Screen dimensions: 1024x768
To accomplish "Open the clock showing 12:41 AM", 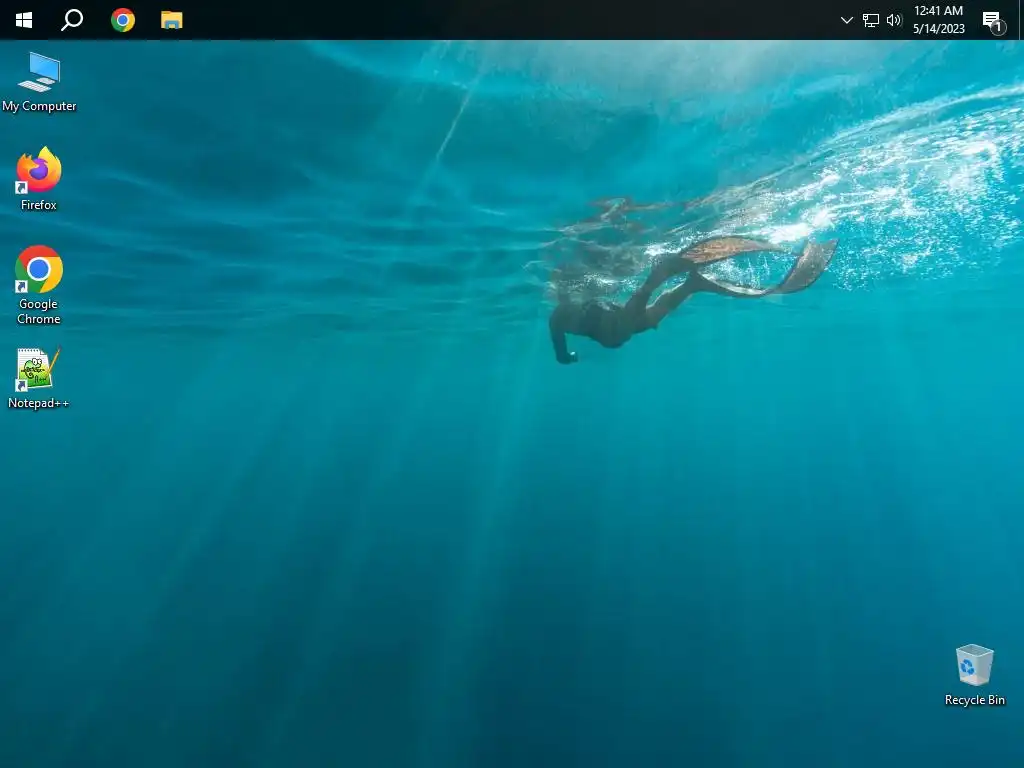I will point(938,20).
